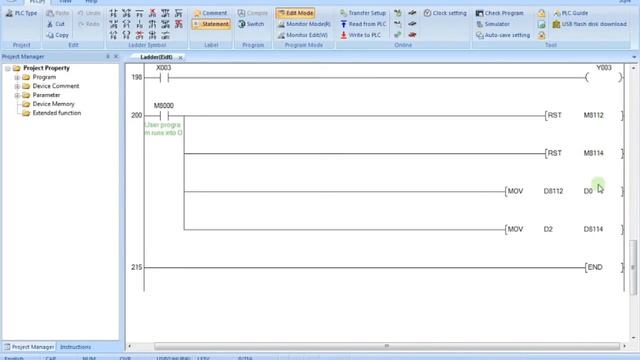Select the Program folder label
This screenshot has width=640, height=360.
[x=44, y=77]
